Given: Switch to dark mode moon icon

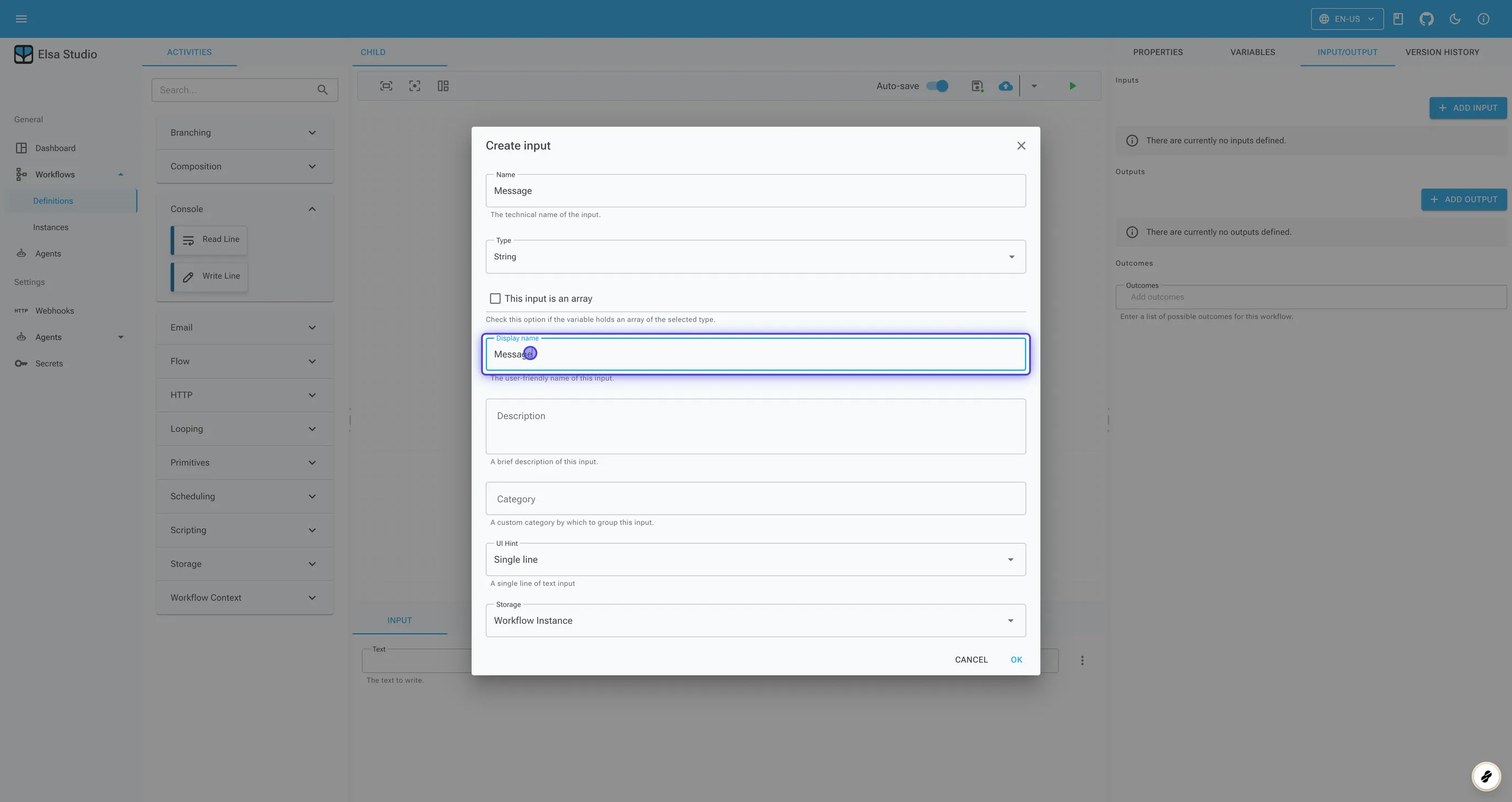Looking at the screenshot, I should tap(1455, 19).
